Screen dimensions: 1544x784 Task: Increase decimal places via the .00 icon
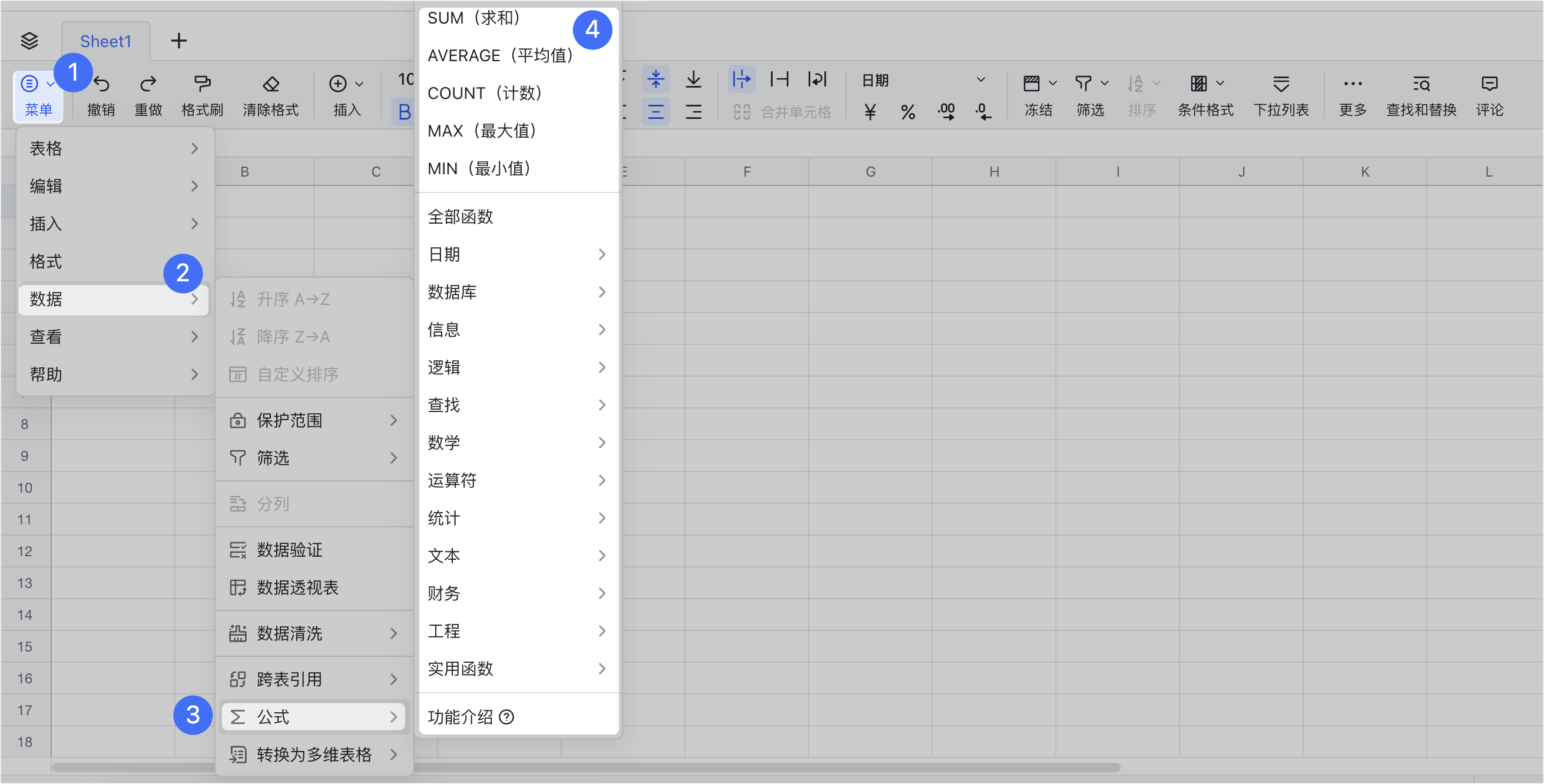click(946, 111)
